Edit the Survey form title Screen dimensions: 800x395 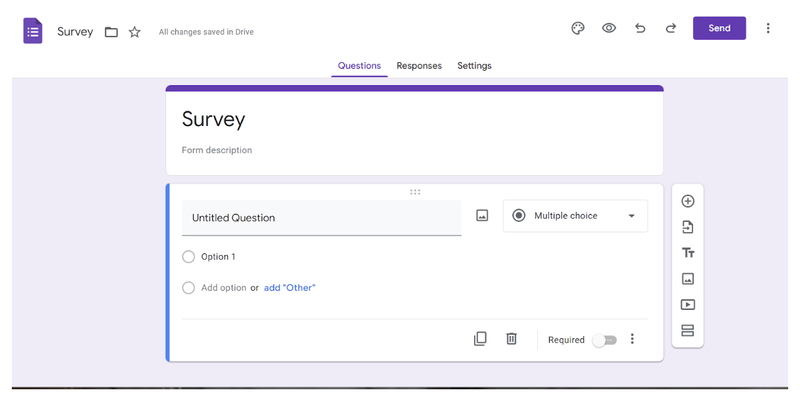point(213,119)
